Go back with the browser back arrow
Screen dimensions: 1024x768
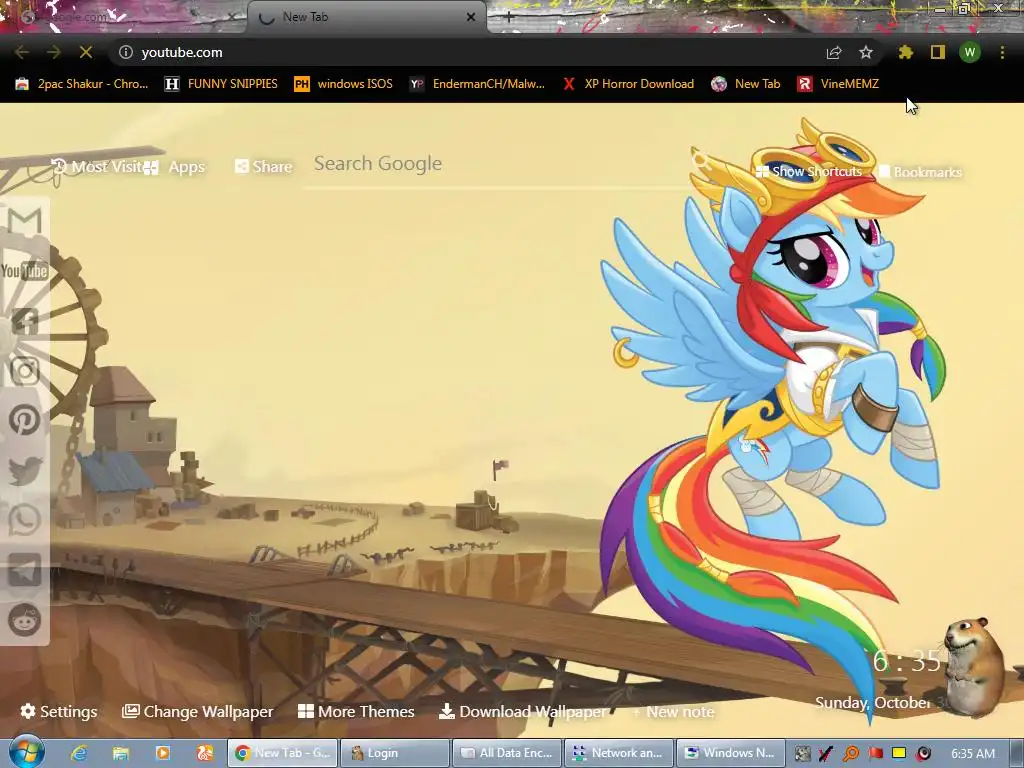(22, 52)
